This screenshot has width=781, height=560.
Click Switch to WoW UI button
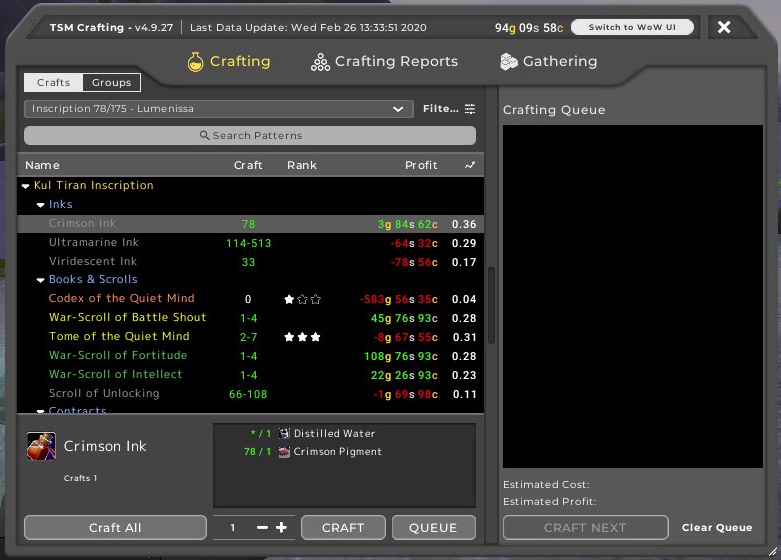pos(632,27)
